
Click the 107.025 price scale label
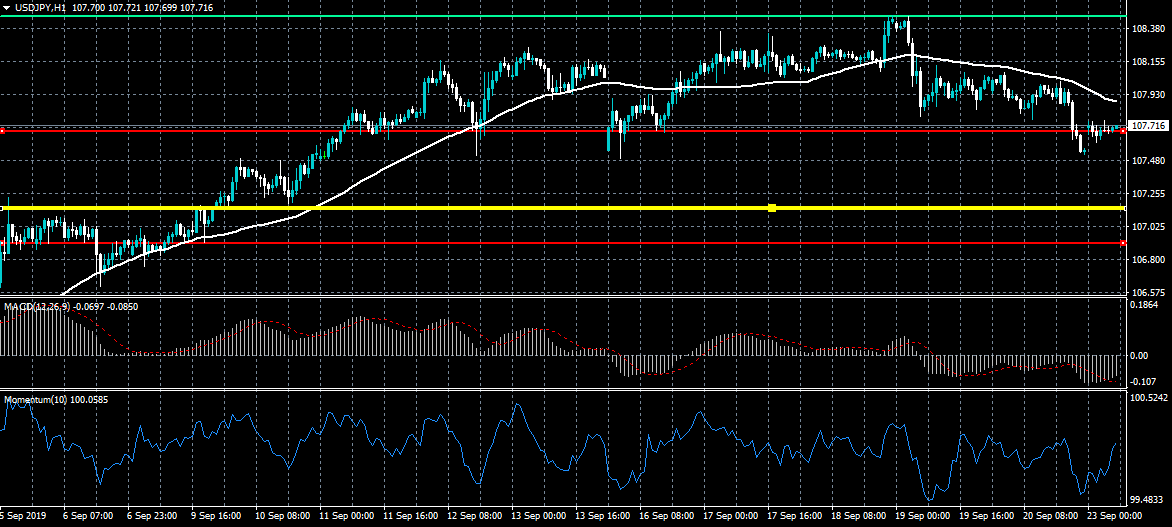(1148, 226)
